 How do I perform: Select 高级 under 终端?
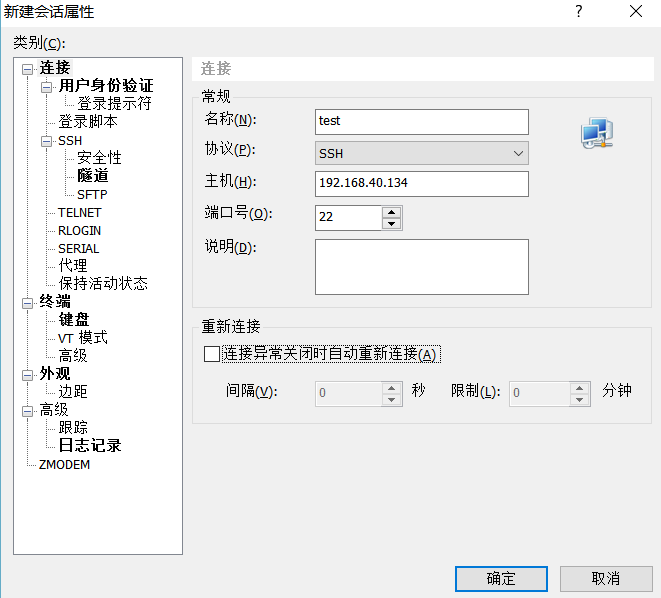click(73, 356)
